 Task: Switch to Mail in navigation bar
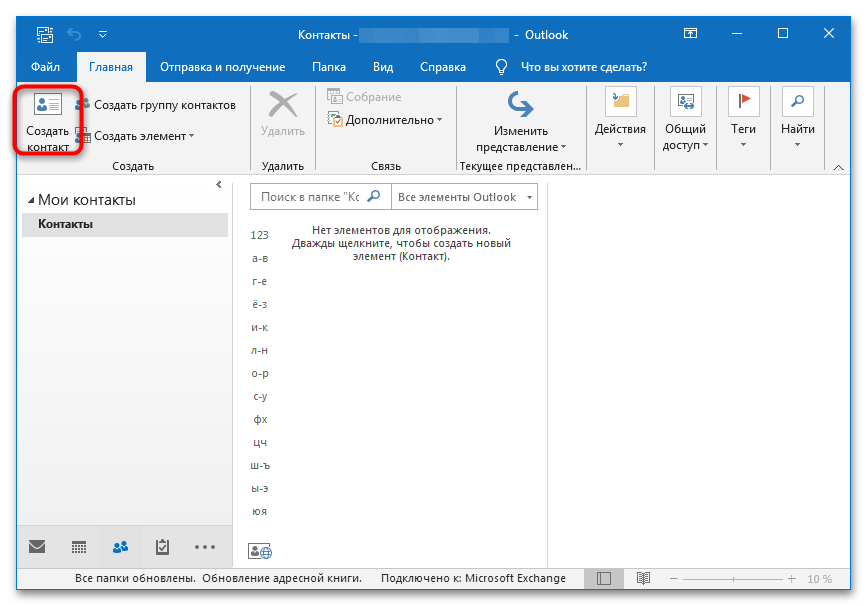pos(37,547)
